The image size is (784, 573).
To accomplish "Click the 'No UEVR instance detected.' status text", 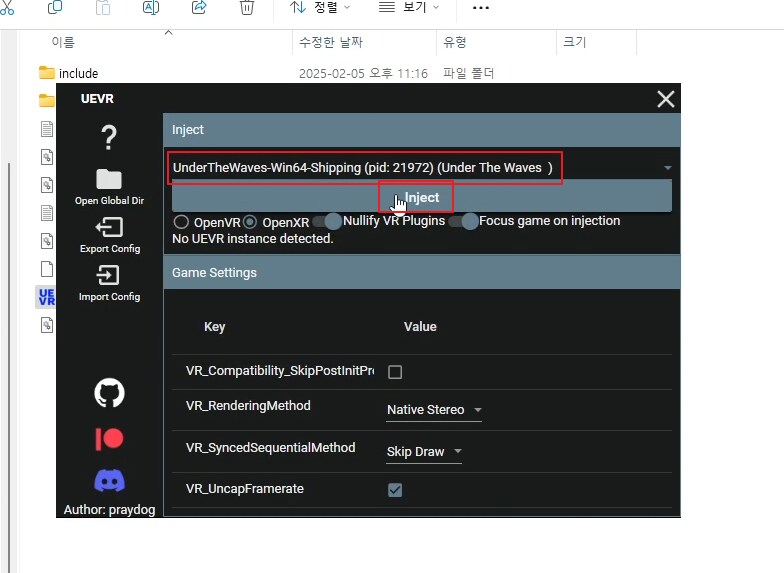I will point(252,238).
